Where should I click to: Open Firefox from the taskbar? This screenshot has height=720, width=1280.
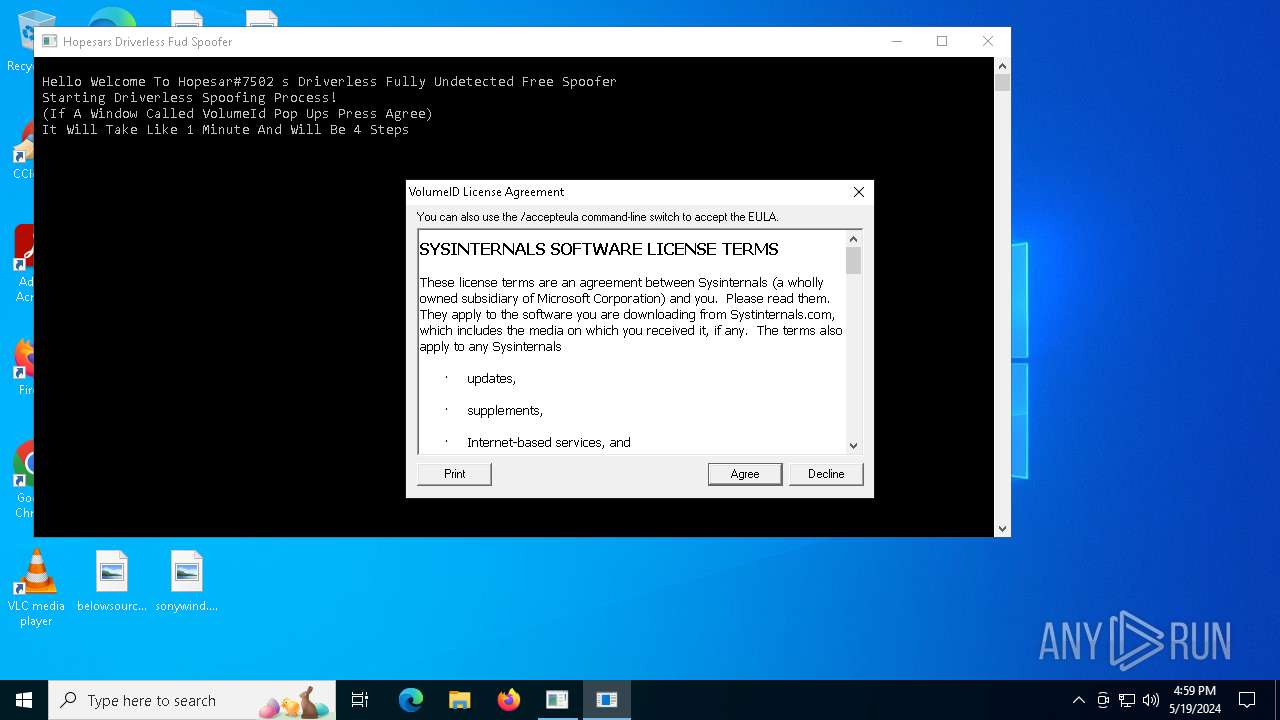(x=508, y=700)
